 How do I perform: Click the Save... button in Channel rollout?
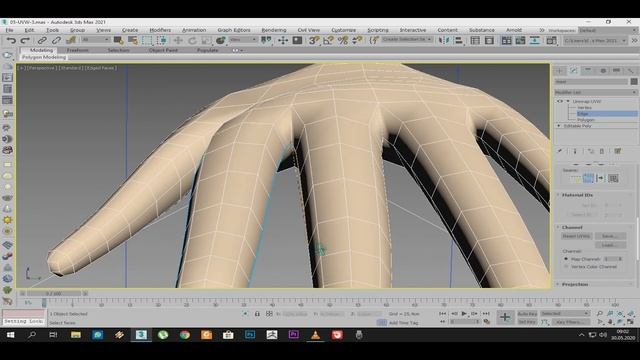pos(610,236)
